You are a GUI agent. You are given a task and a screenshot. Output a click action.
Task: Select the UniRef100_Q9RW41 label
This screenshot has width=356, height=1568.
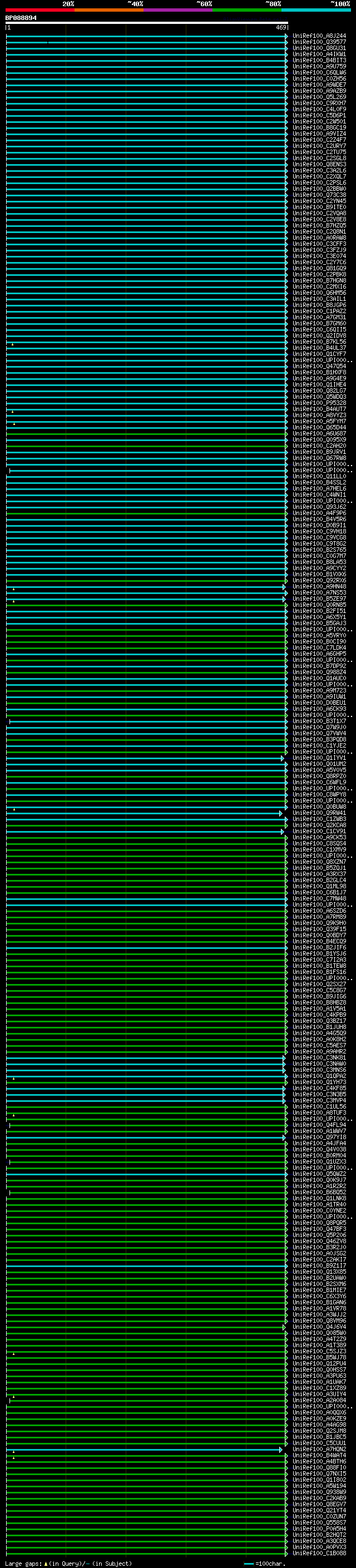tap(319, 813)
